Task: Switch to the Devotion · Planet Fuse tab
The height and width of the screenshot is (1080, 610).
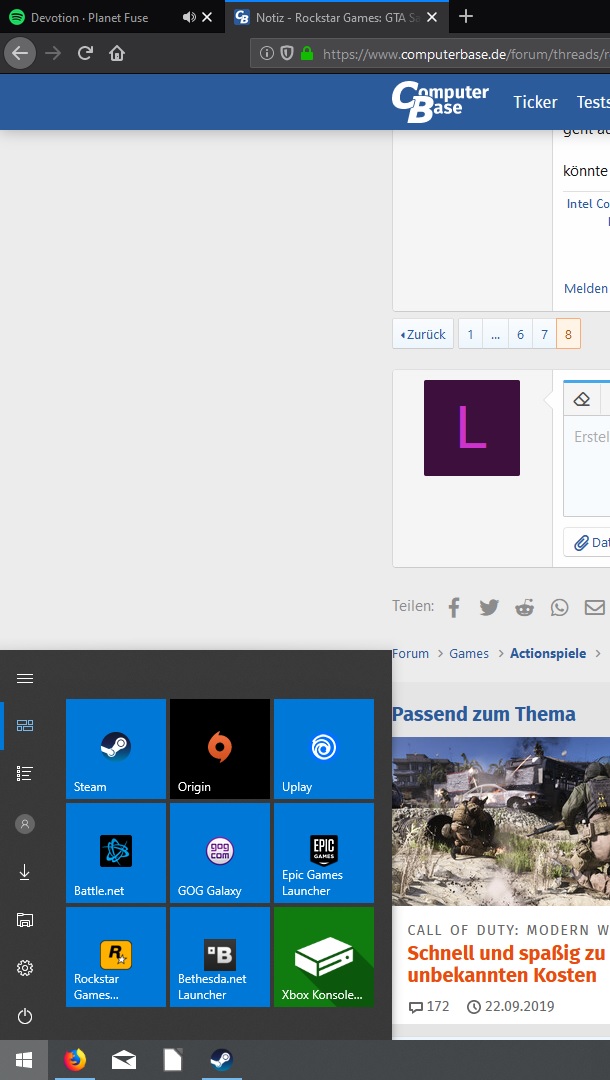Action: 90,17
